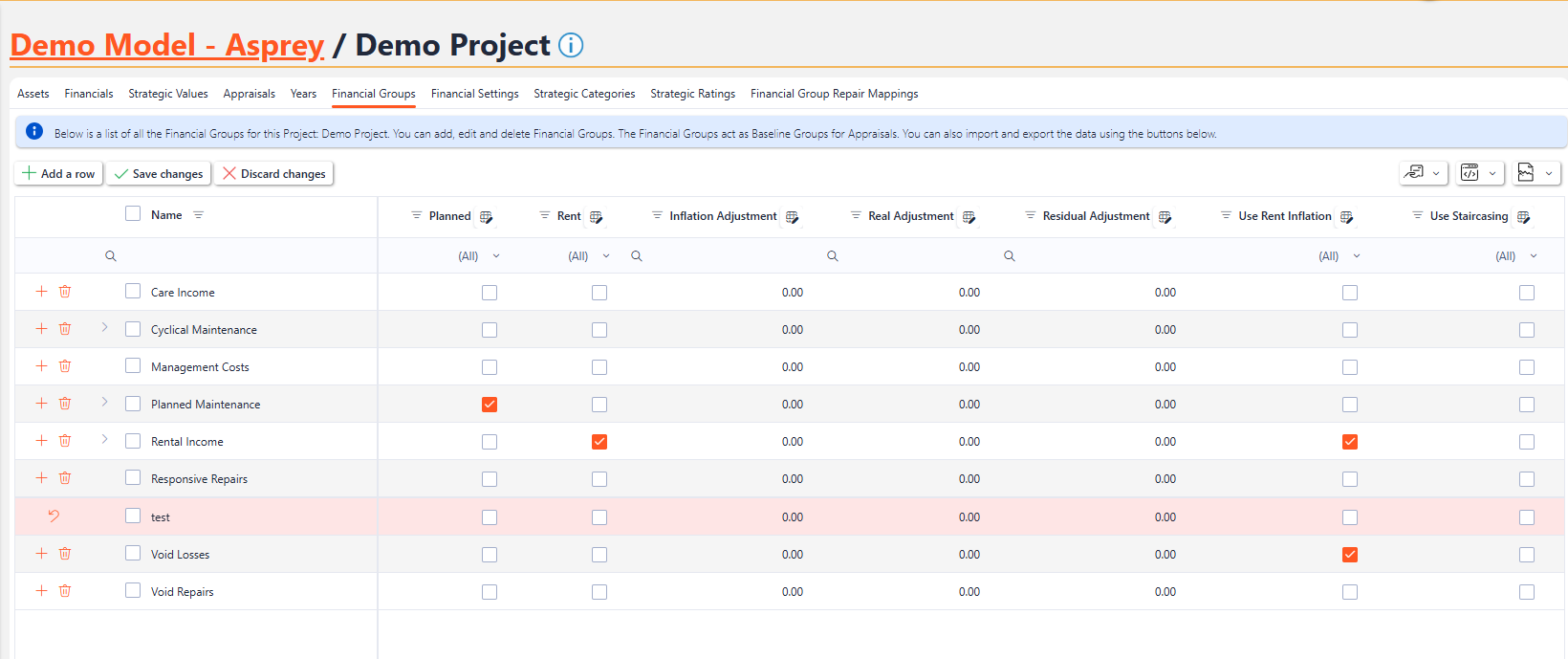Click the edit-grid icon beside Planned header
This screenshot has width=1568, height=659.
[x=486, y=217]
